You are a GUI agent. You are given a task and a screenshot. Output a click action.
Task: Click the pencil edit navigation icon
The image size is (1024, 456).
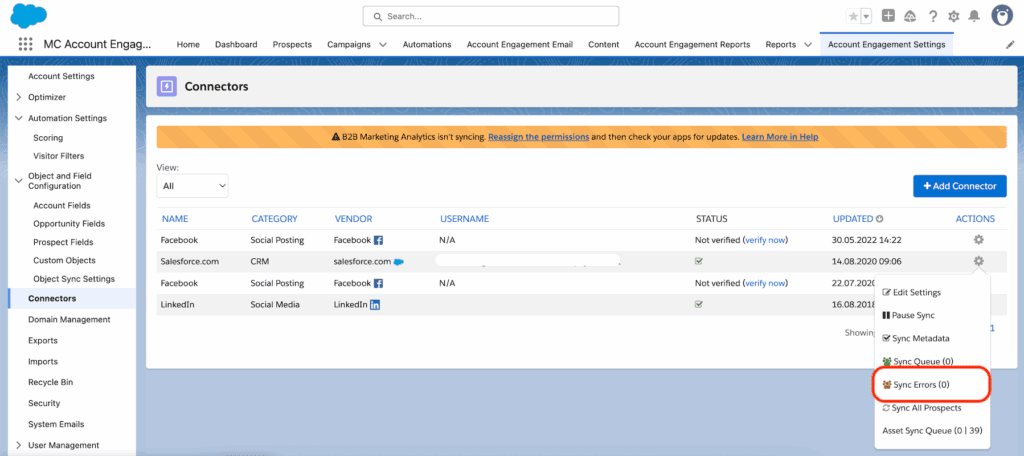(1010, 45)
